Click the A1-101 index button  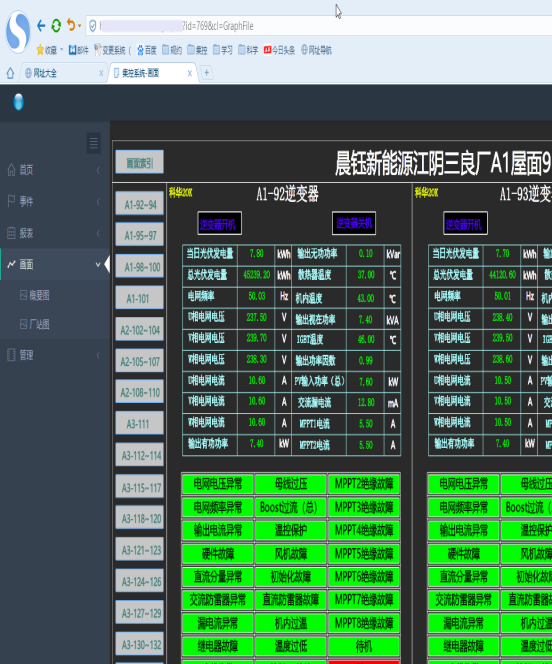(140, 298)
